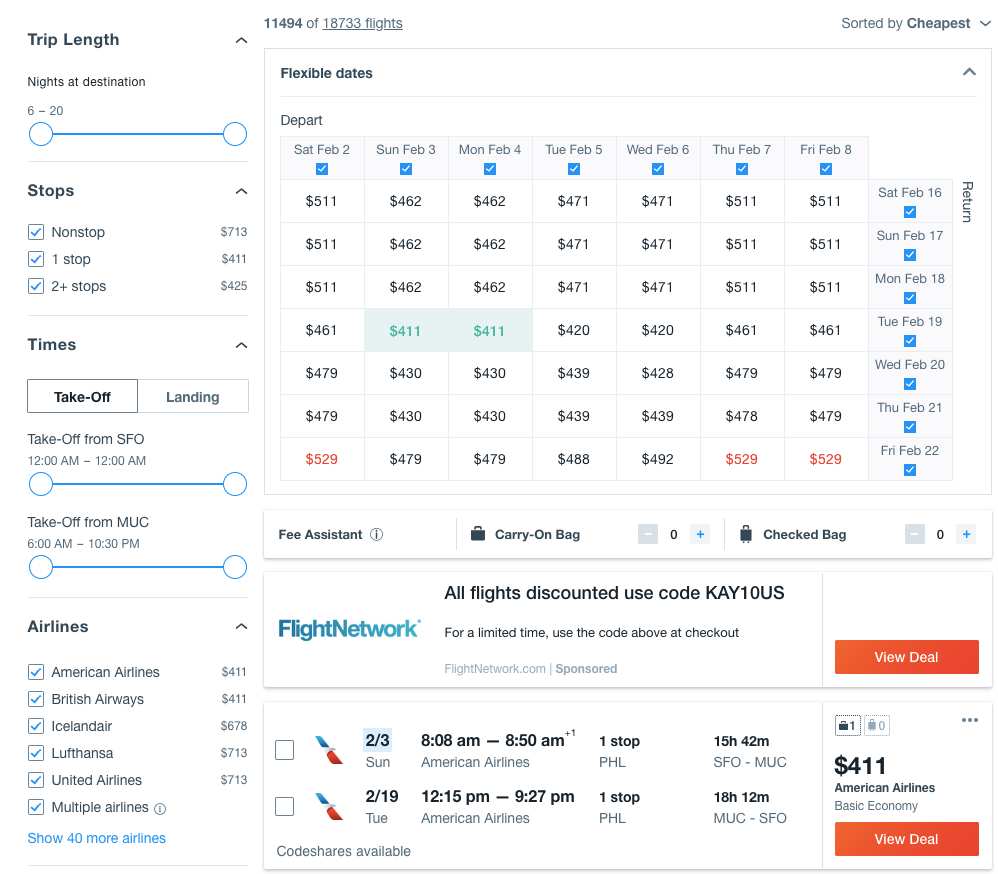The image size is (998, 874).
Task: Click maximum nights at destination slider handle
Action: pyautogui.click(x=235, y=134)
